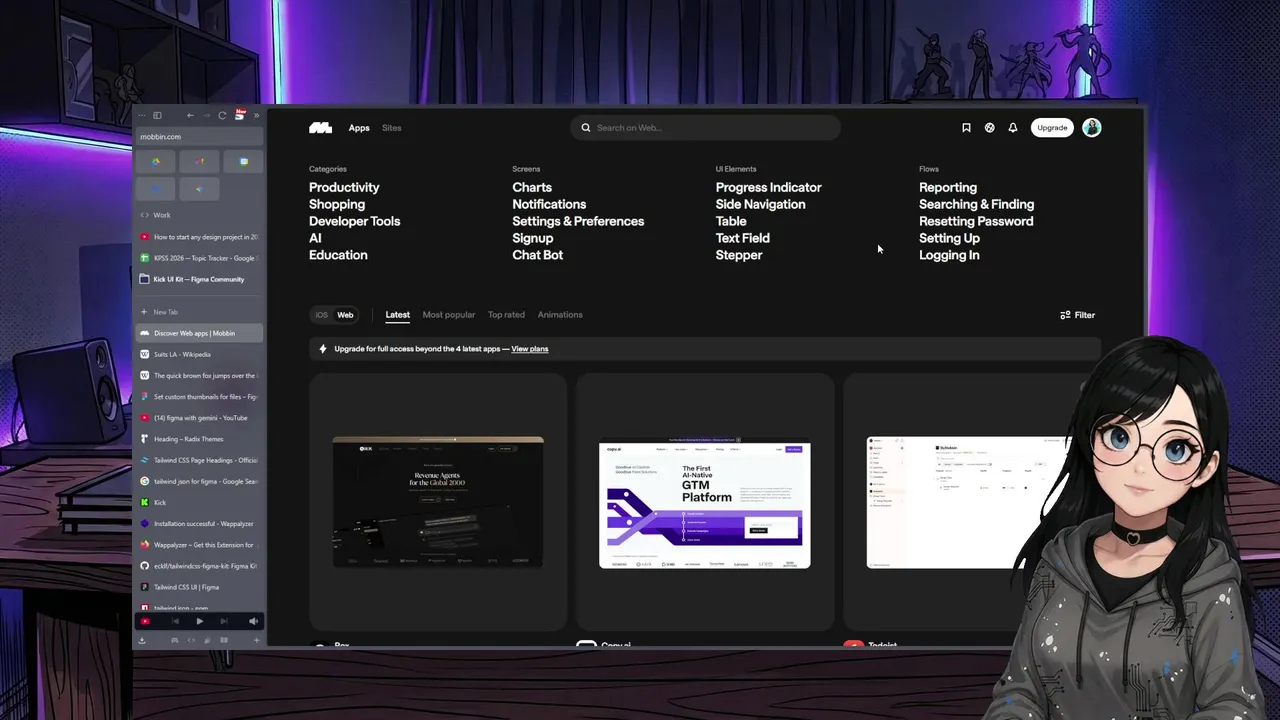Select the Sites tab
Viewport: 1280px width, 720px height.
click(x=392, y=128)
